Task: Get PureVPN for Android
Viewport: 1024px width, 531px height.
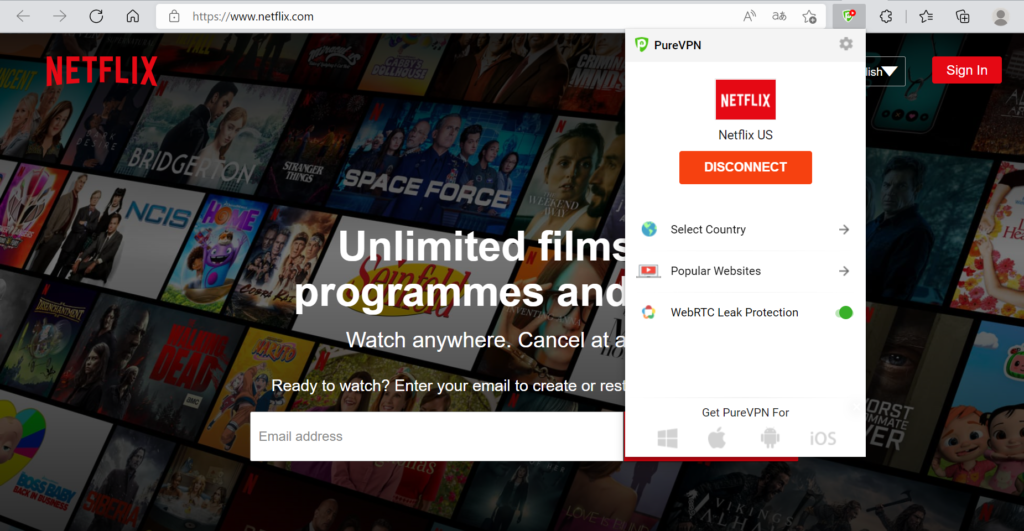Action: pos(770,438)
